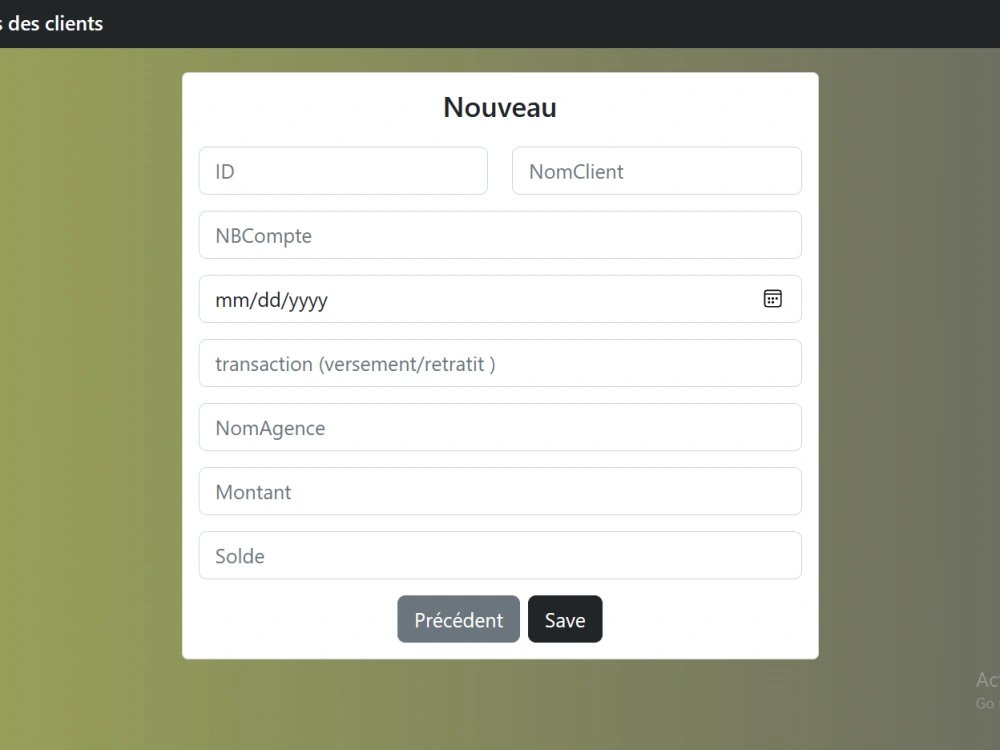Go back with the Précédent button
This screenshot has width=1000, height=750.
[x=459, y=619]
